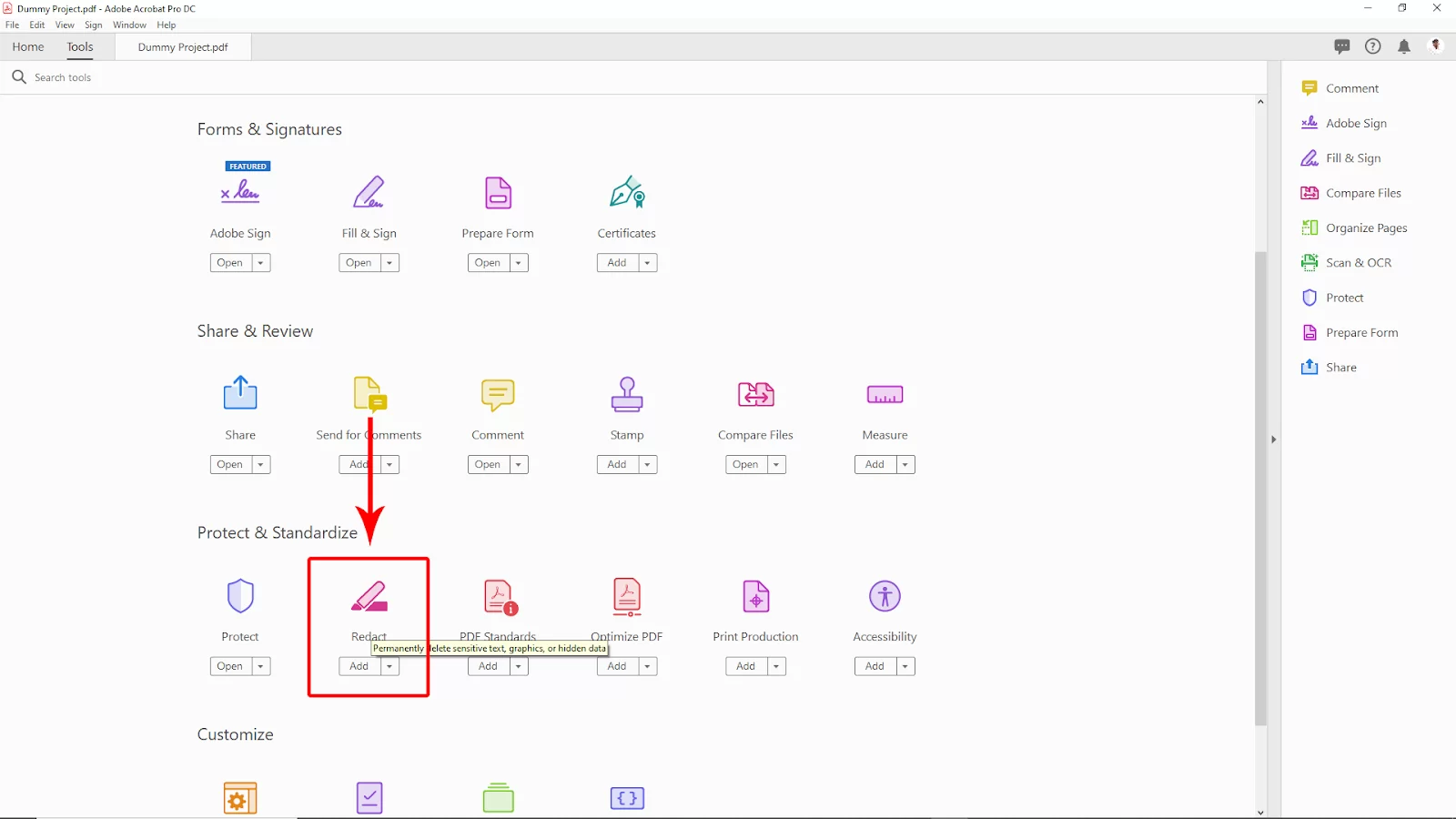Open the notifications bell icon
This screenshot has height=819, width=1456.
pos(1404,46)
